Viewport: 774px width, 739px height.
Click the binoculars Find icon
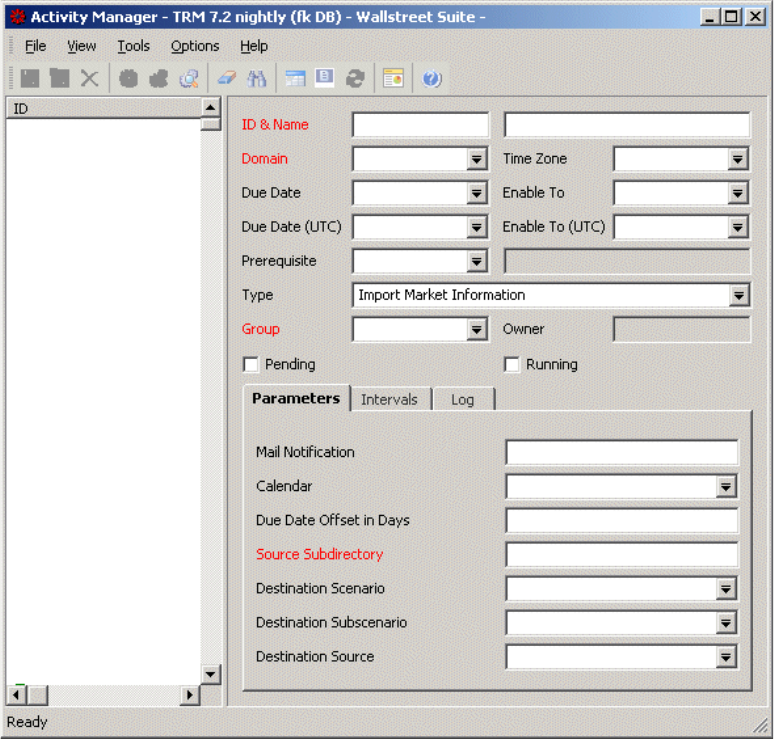pos(257,78)
